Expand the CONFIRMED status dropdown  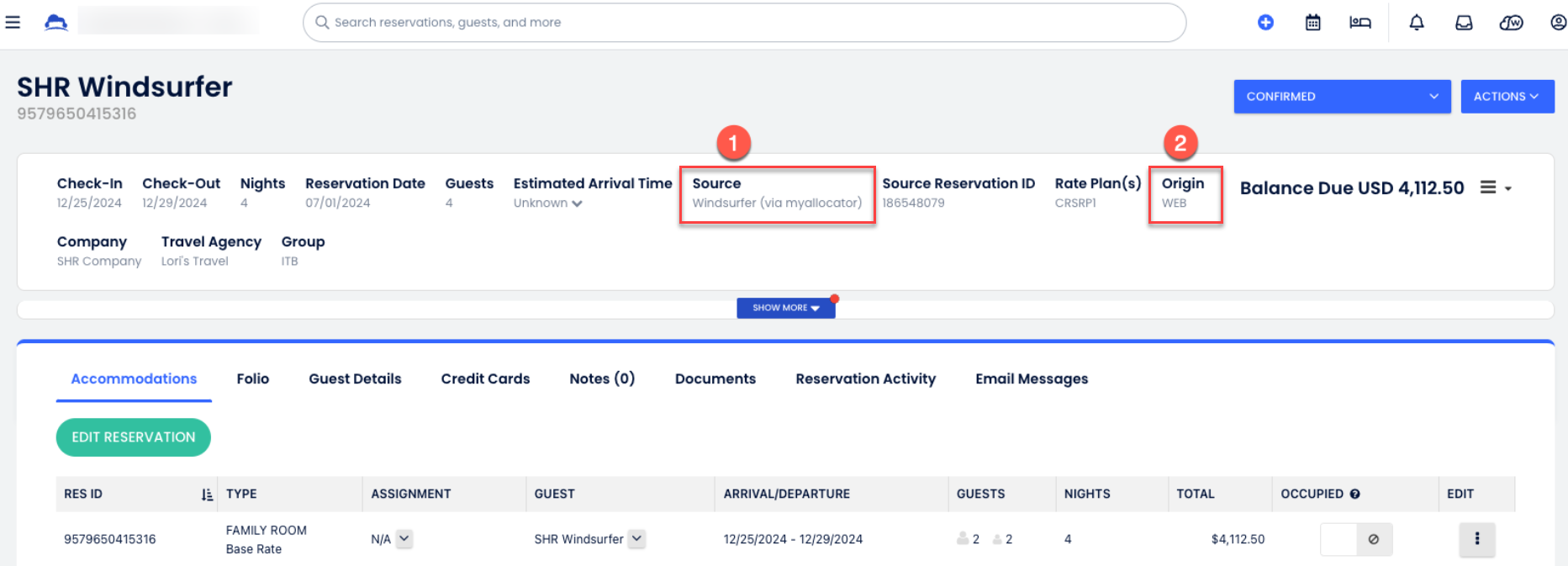[x=1342, y=97]
